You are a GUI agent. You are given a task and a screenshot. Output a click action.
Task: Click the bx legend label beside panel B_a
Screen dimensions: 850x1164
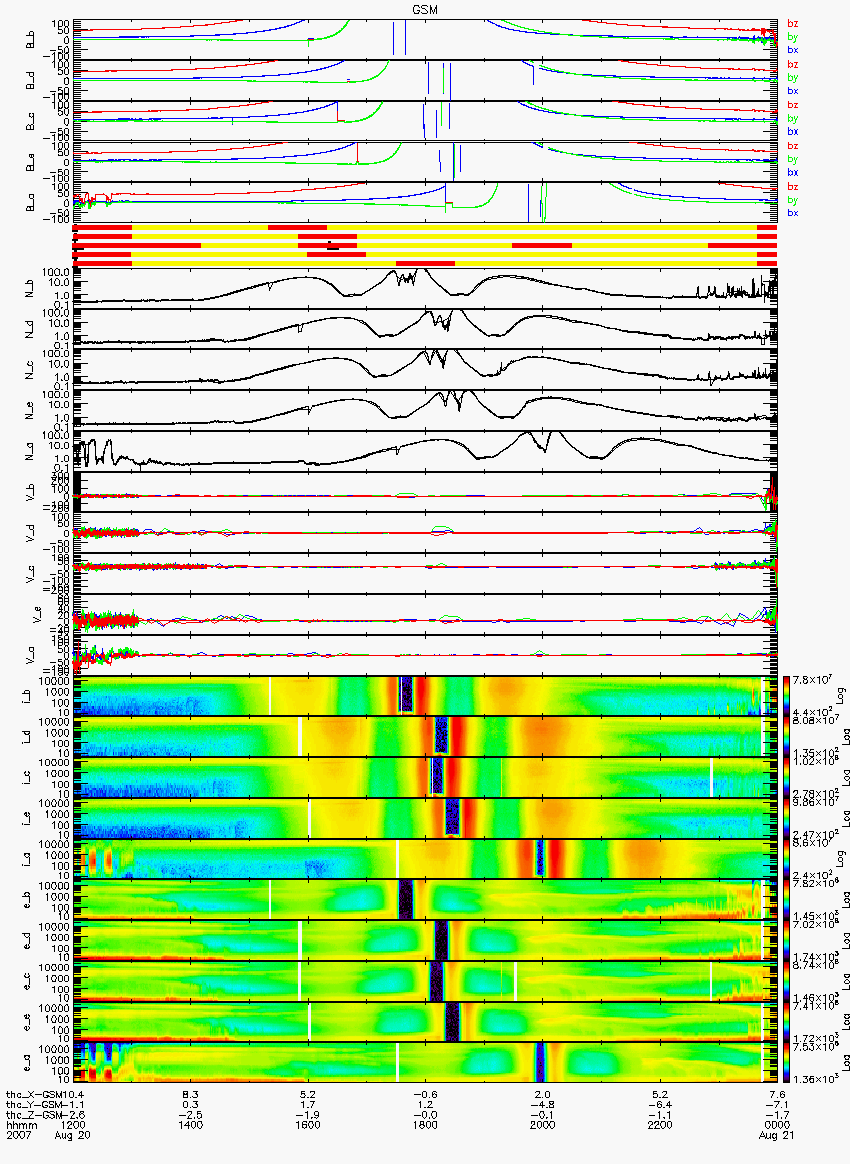coord(793,213)
